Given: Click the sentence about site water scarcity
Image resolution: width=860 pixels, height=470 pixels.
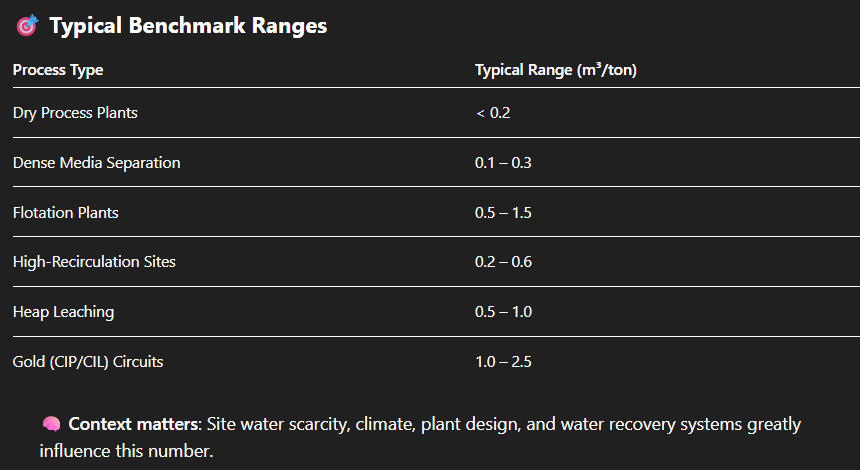Looking at the screenshot, I should [500, 424].
